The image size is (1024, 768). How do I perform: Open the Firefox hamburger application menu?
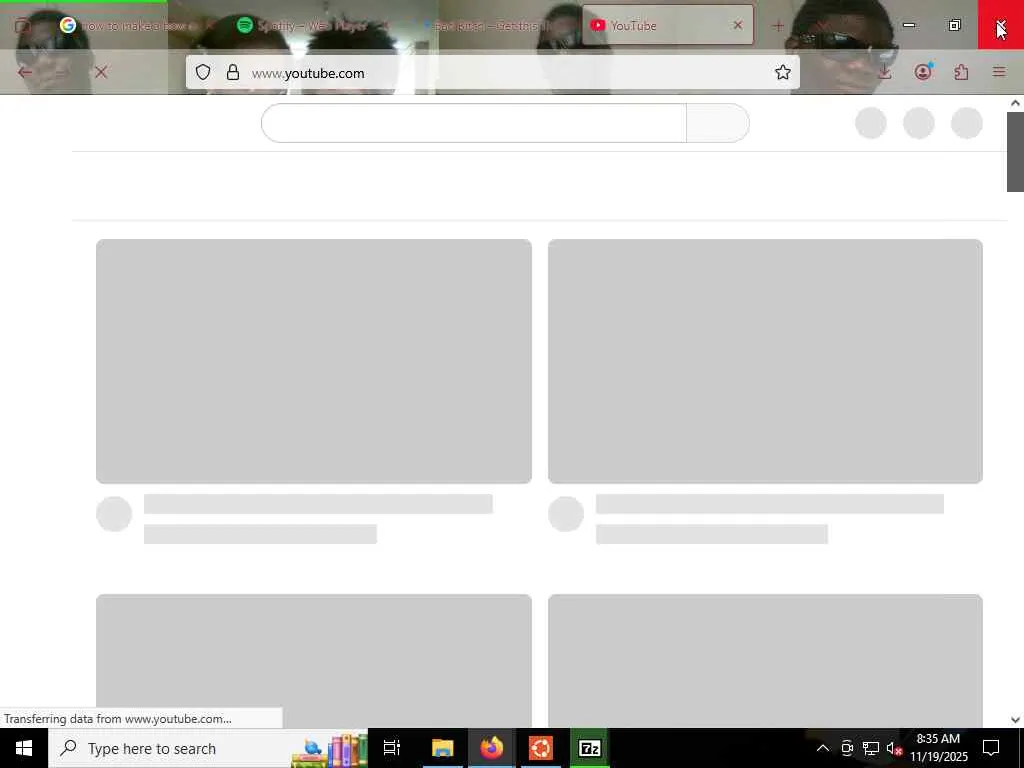point(999,72)
